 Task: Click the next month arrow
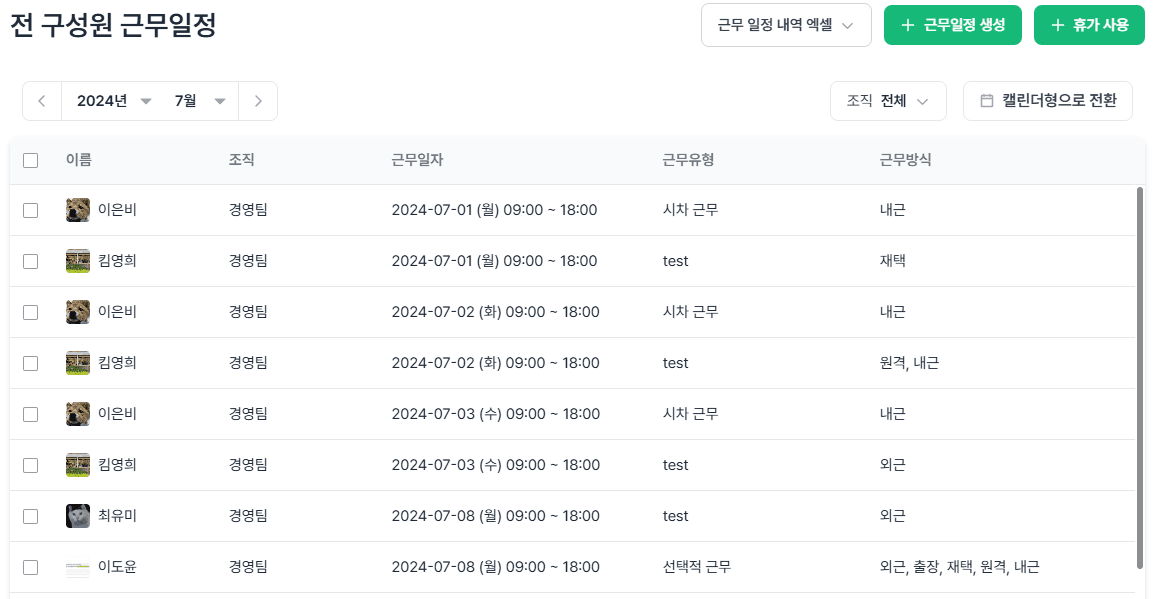[258, 100]
